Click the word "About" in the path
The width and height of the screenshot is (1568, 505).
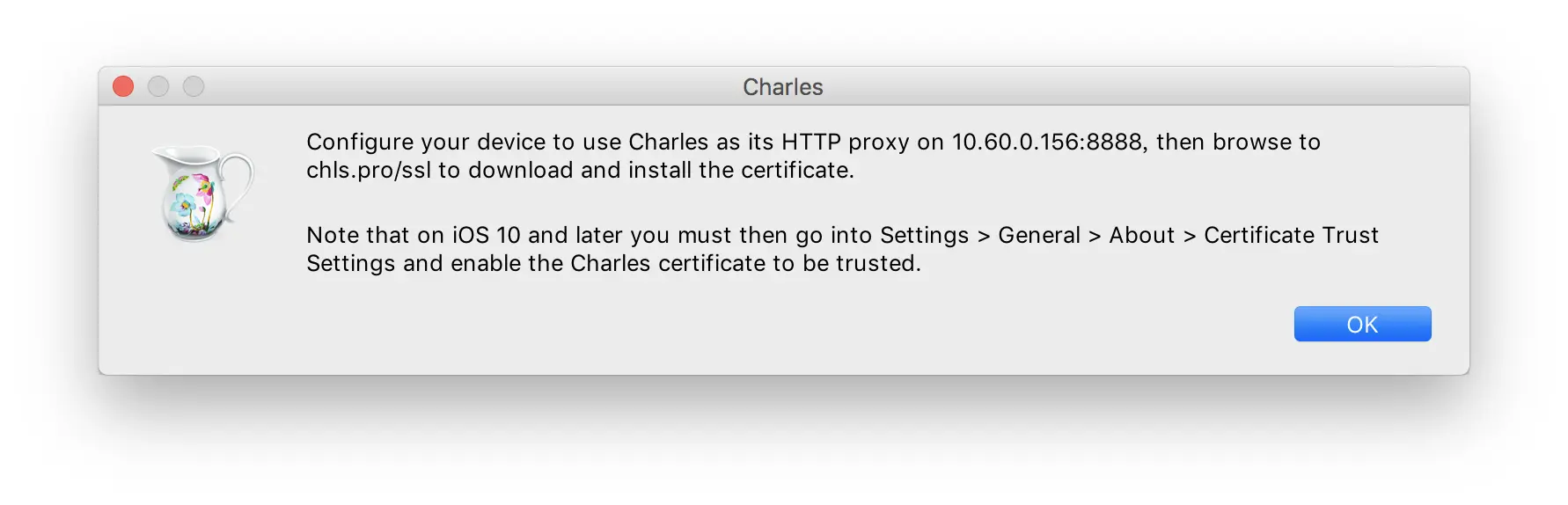point(1141,236)
